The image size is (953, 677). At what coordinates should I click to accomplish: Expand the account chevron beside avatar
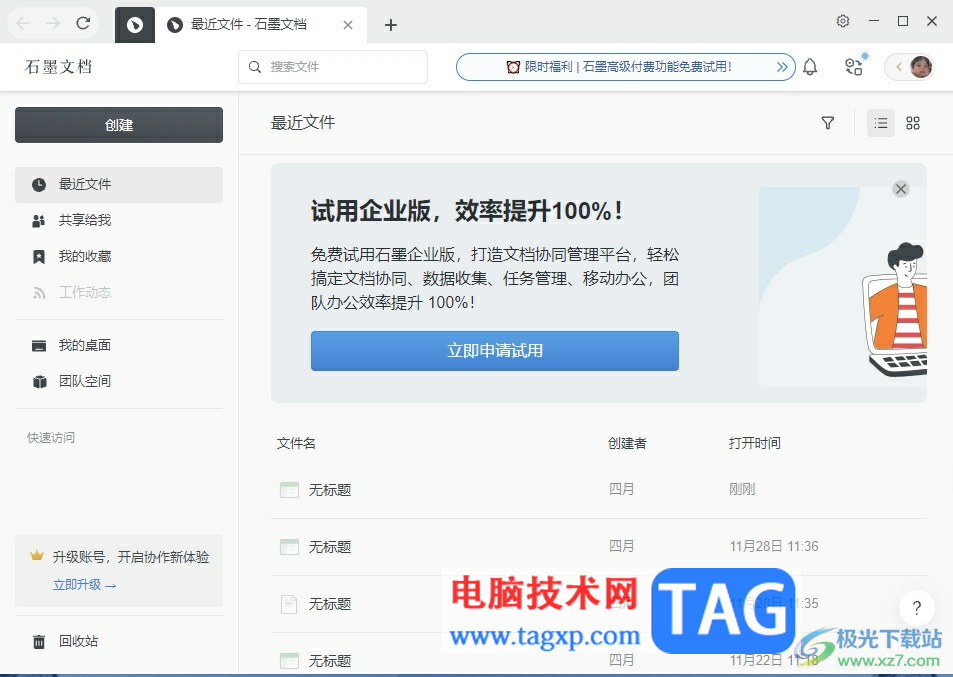pos(898,67)
